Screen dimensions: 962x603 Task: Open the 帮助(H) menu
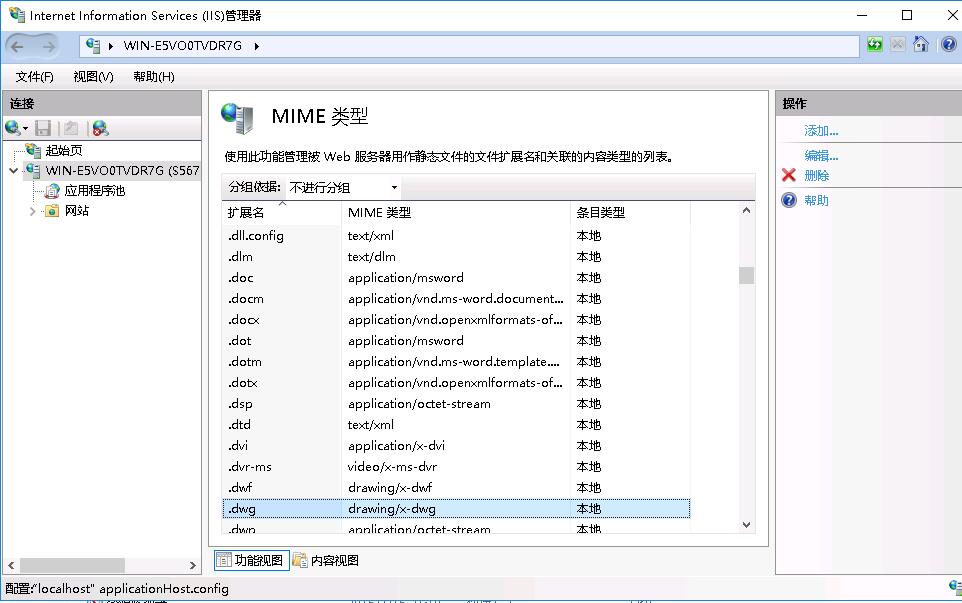tap(154, 77)
